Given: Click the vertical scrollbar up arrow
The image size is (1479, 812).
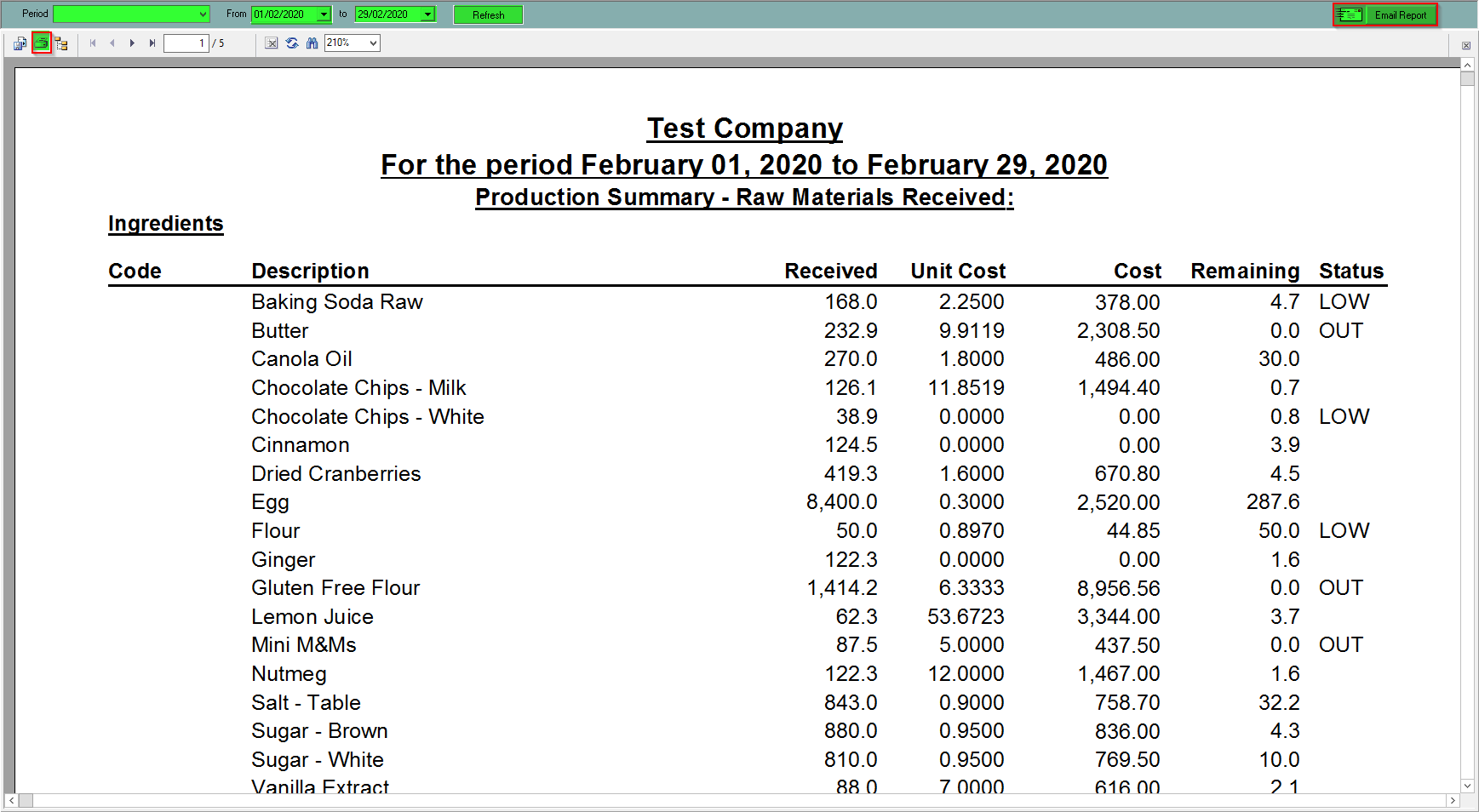Looking at the screenshot, I should pyautogui.click(x=1467, y=65).
